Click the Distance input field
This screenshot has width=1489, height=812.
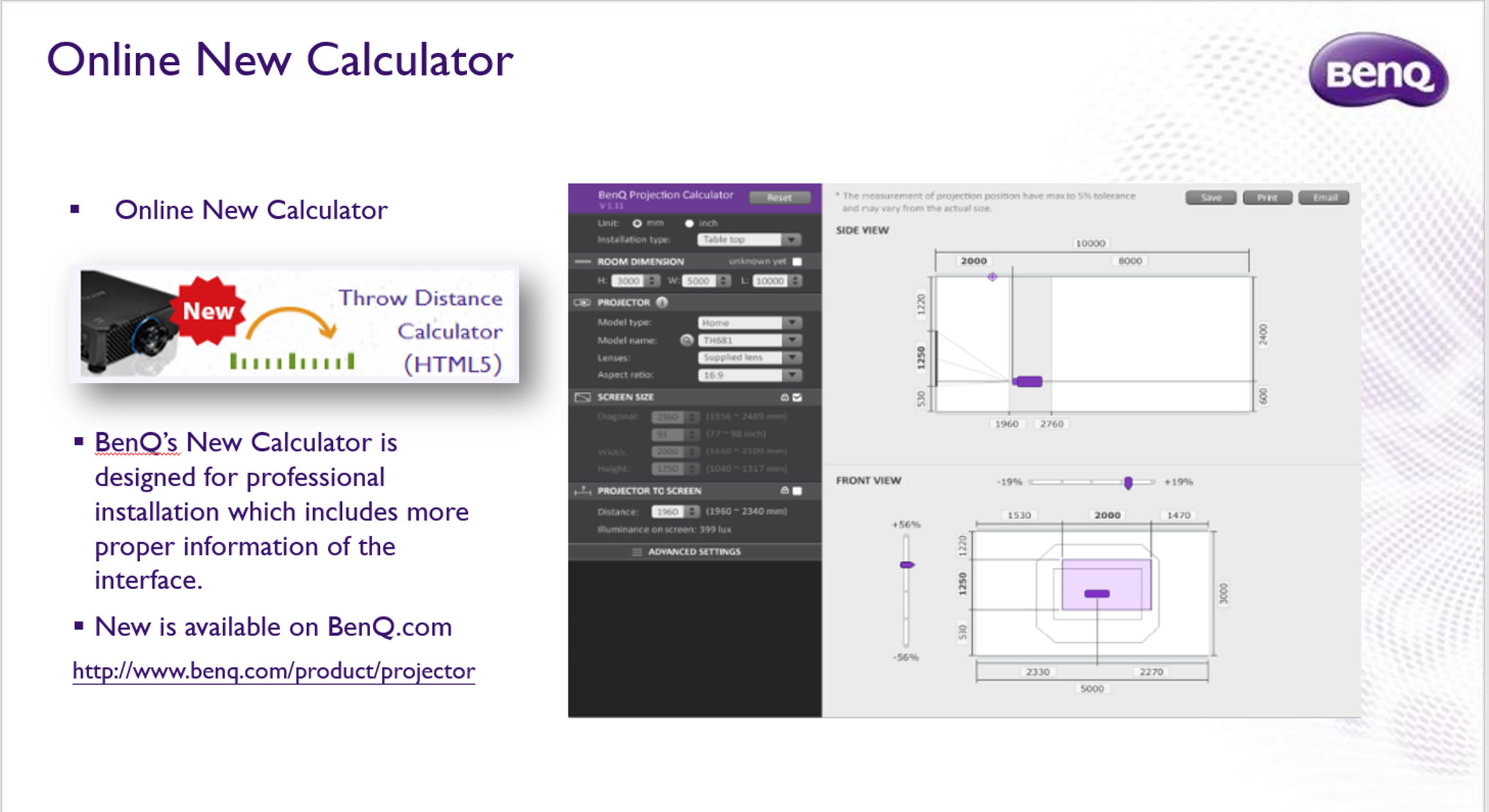pos(668,511)
